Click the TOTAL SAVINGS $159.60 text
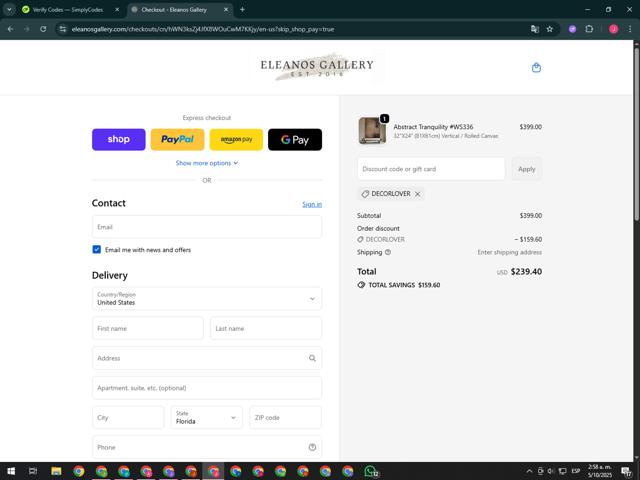Image resolution: width=640 pixels, height=480 pixels. pyautogui.click(x=404, y=285)
